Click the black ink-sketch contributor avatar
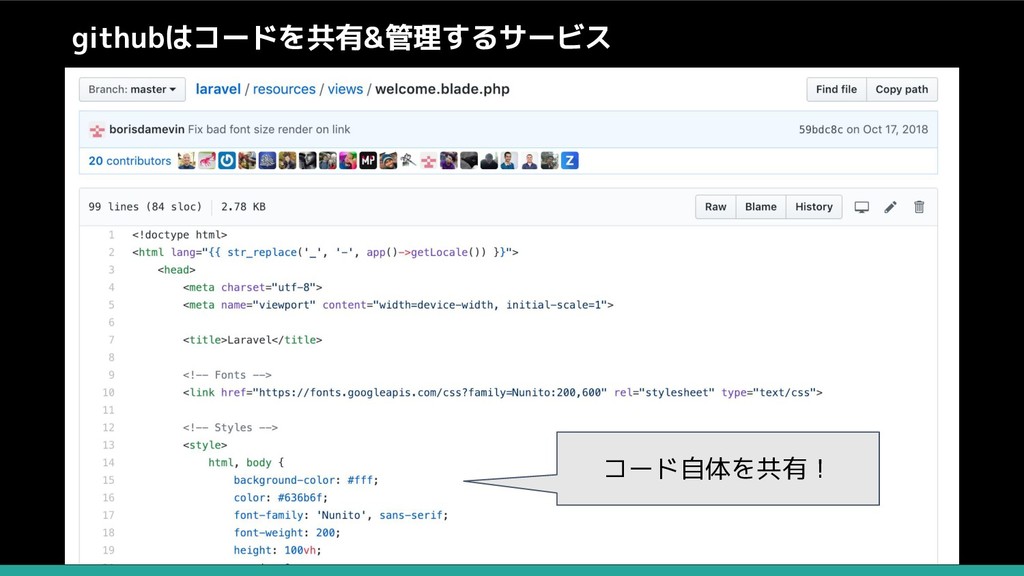 coord(409,161)
